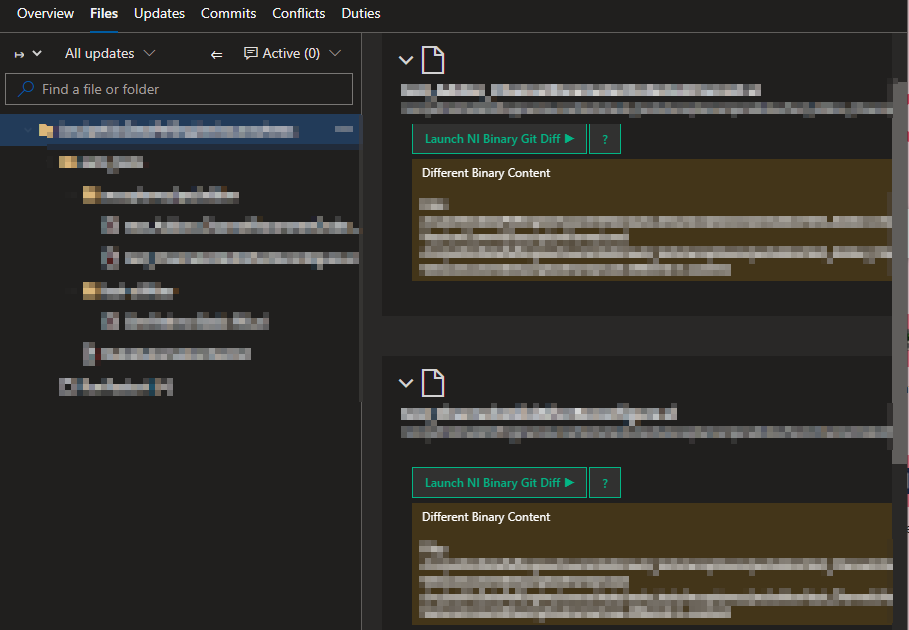
Task: Open the All updates dropdown
Action: 110,53
